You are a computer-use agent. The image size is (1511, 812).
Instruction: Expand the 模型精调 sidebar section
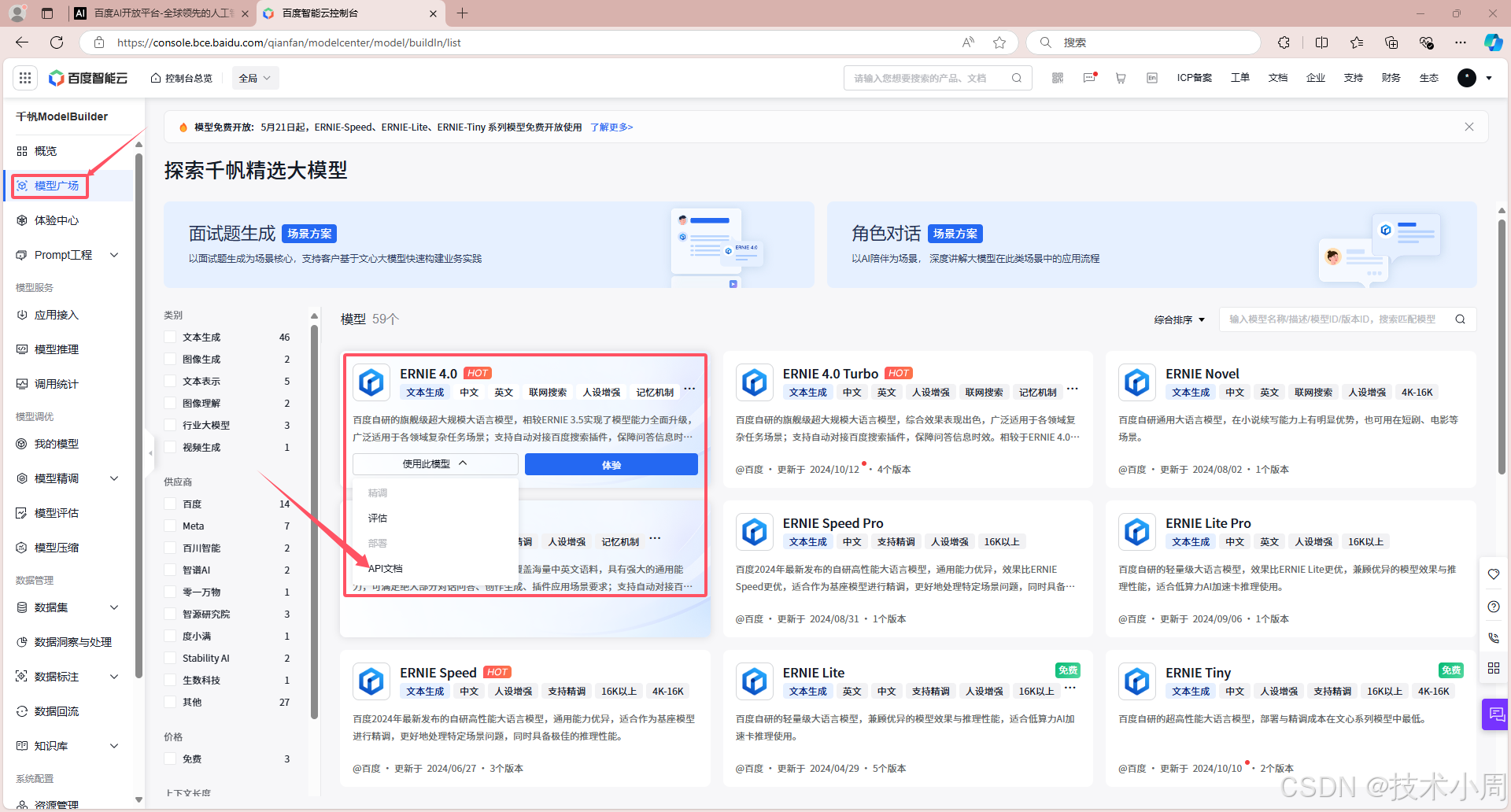(114, 478)
